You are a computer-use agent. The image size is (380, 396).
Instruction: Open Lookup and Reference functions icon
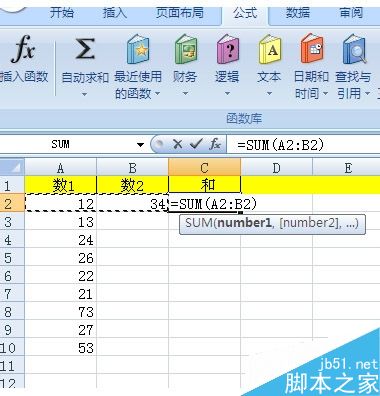point(354,49)
